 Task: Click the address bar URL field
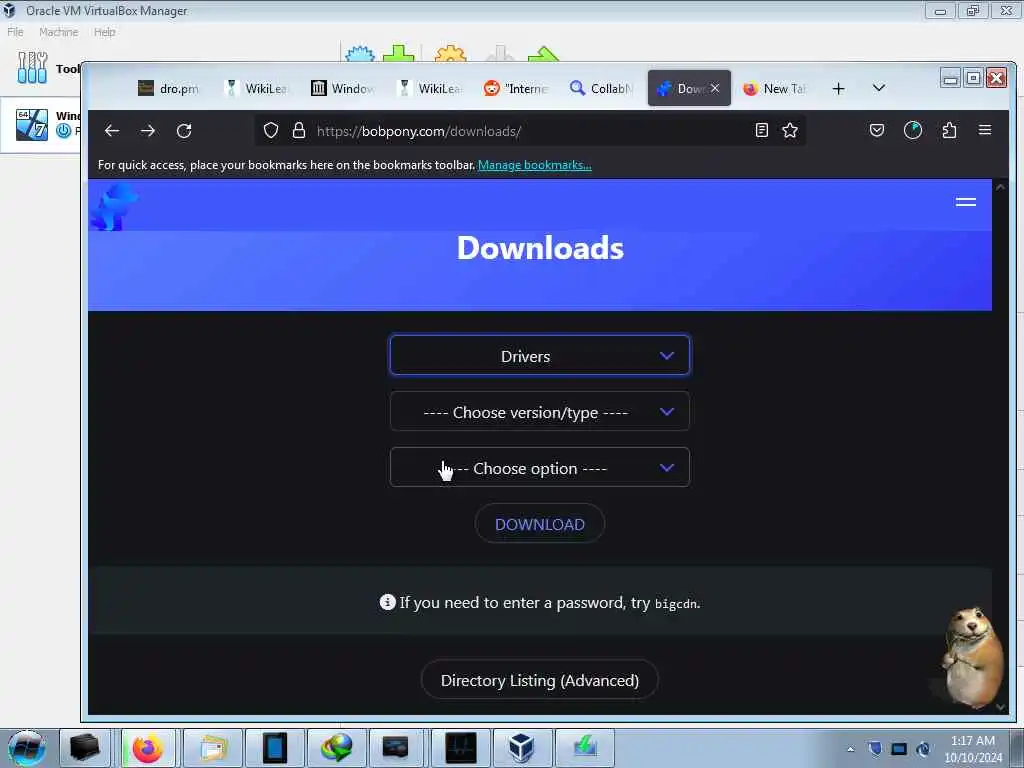(x=532, y=131)
